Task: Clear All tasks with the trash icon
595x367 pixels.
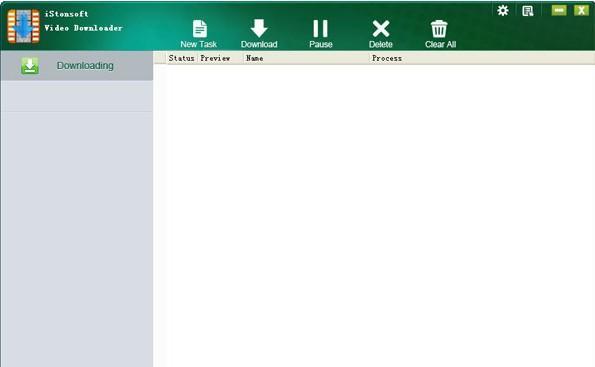Action: tap(440, 34)
